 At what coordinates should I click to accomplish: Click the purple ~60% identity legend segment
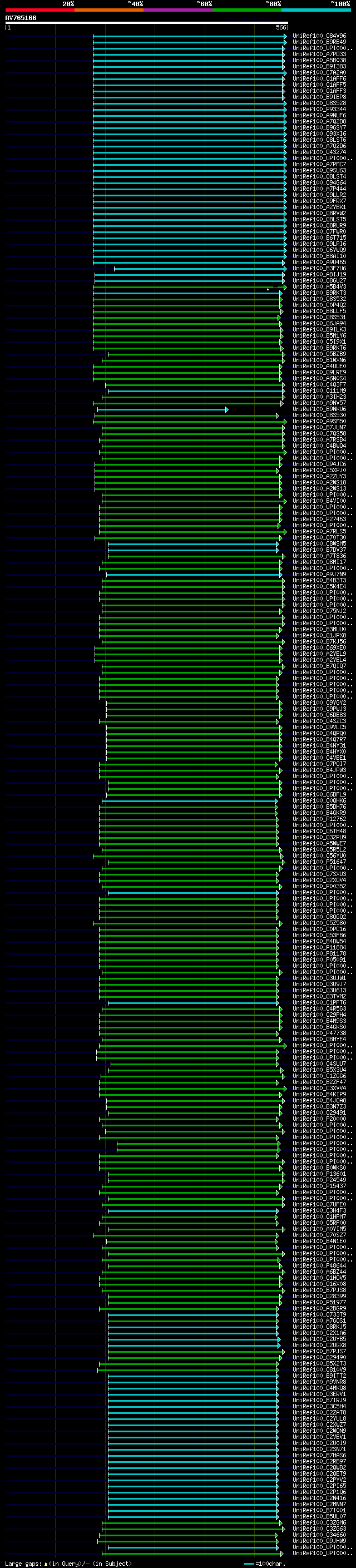[x=179, y=10]
